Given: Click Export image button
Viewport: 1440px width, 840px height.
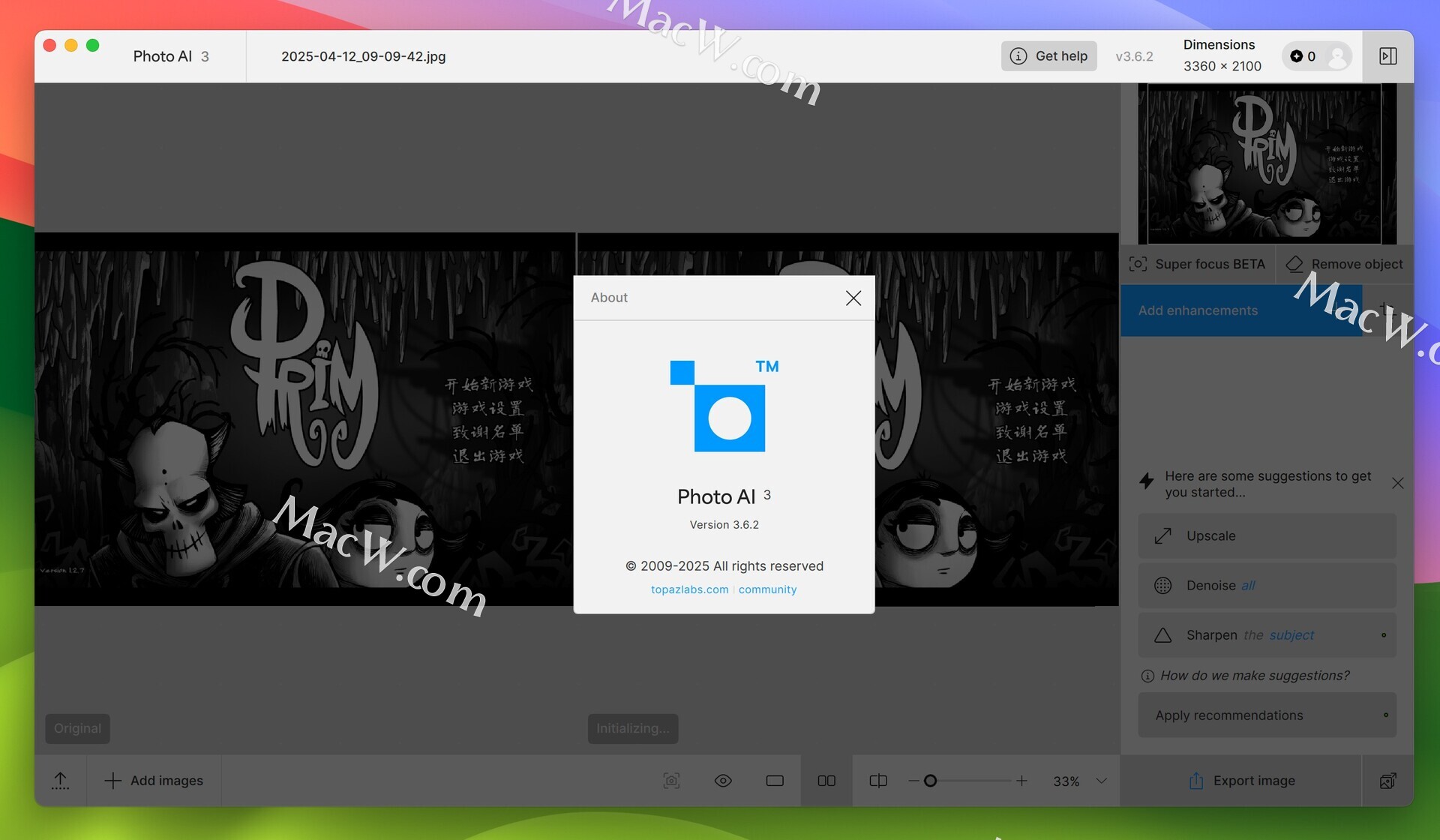Looking at the screenshot, I should coord(1241,781).
